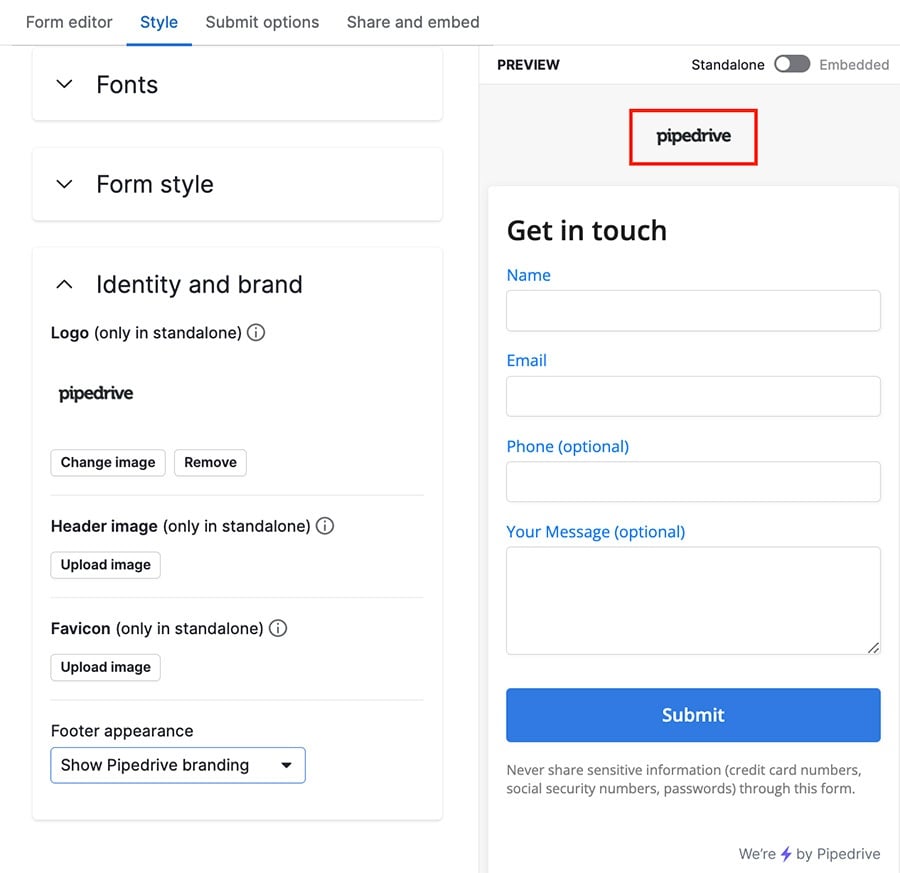The height and width of the screenshot is (873, 900).
Task: Go to Share and embed tab
Action: click(x=413, y=22)
